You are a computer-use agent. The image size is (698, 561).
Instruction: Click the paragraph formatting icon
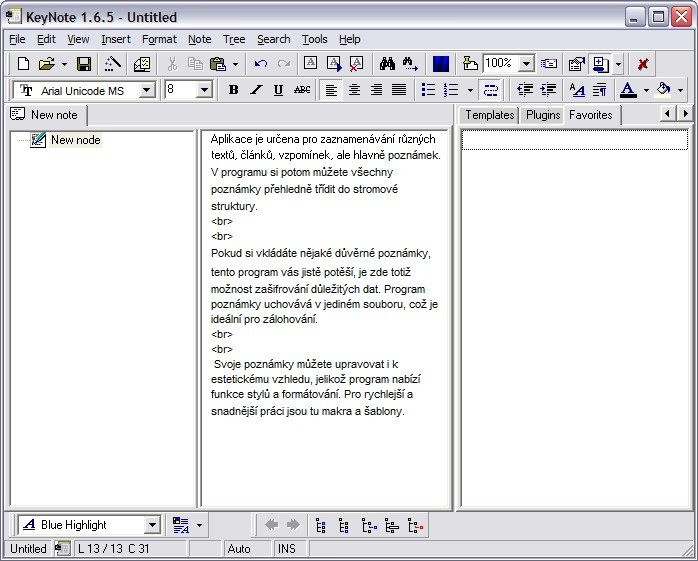[600, 90]
